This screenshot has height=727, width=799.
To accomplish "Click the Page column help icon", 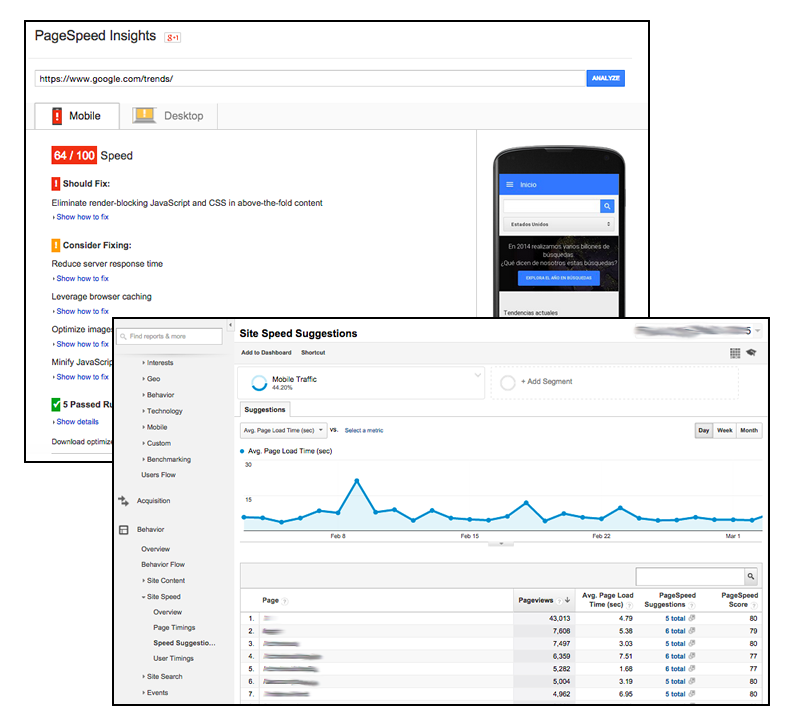I will coord(285,601).
